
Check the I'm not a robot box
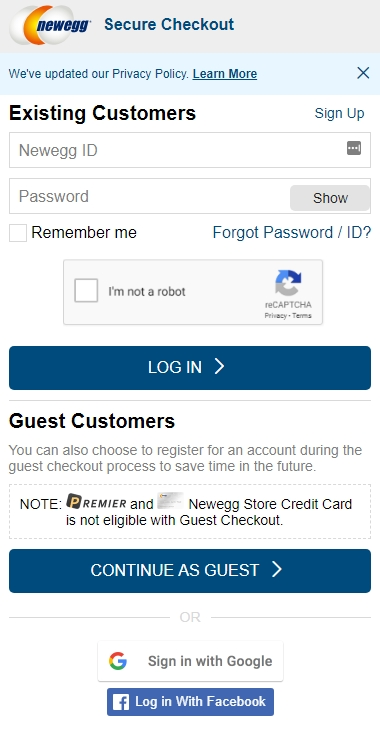[86, 290]
